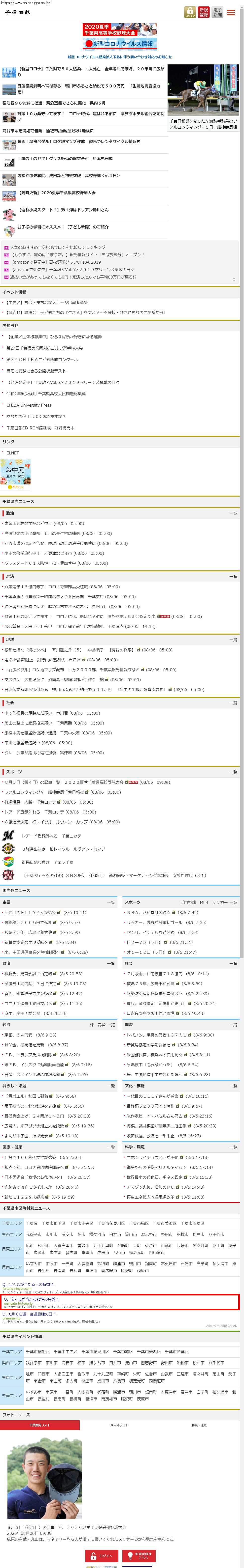Open the 電子新聞 header button
Viewport: 244px width, 1568px height.
point(217,12)
